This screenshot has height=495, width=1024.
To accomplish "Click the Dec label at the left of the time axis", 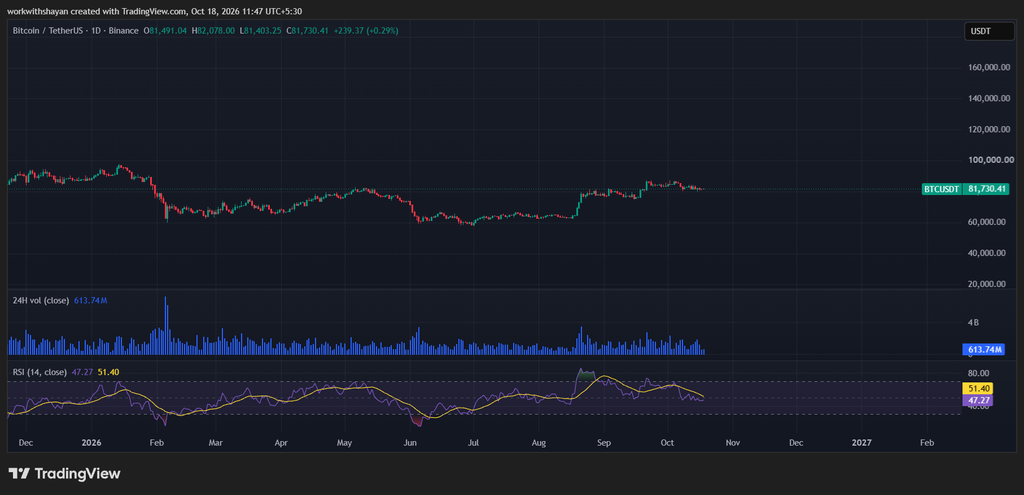I will tap(26, 443).
